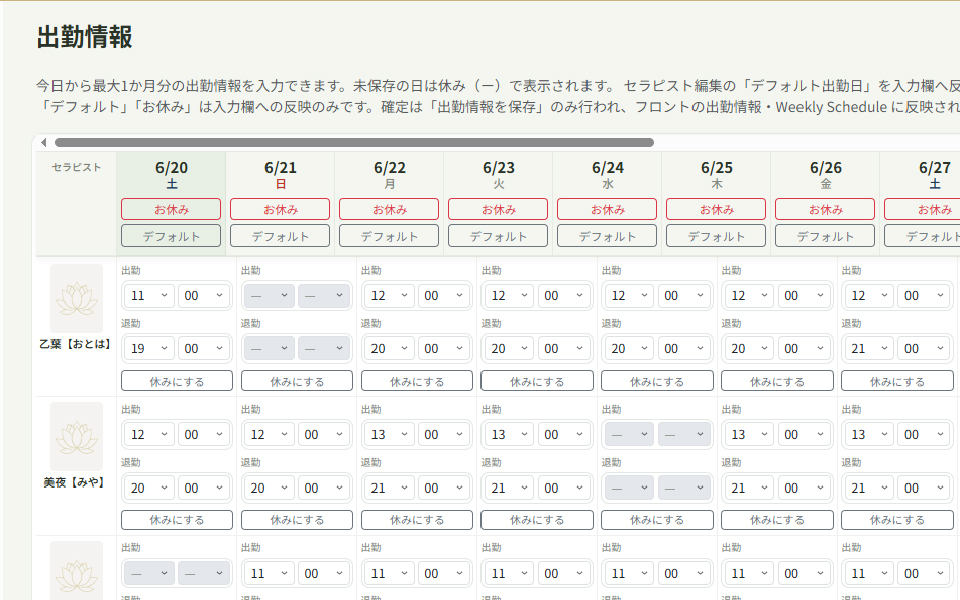Set 6/26 to お休み

pyautogui.click(x=825, y=209)
